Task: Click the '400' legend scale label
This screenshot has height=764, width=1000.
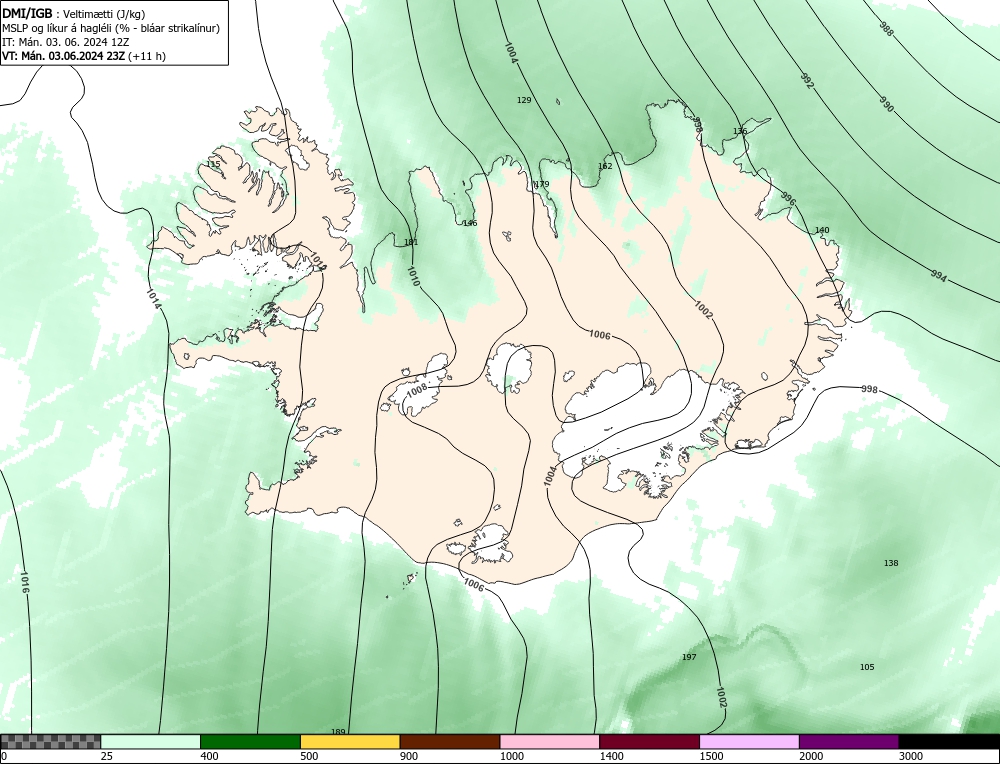Action: click(x=209, y=756)
